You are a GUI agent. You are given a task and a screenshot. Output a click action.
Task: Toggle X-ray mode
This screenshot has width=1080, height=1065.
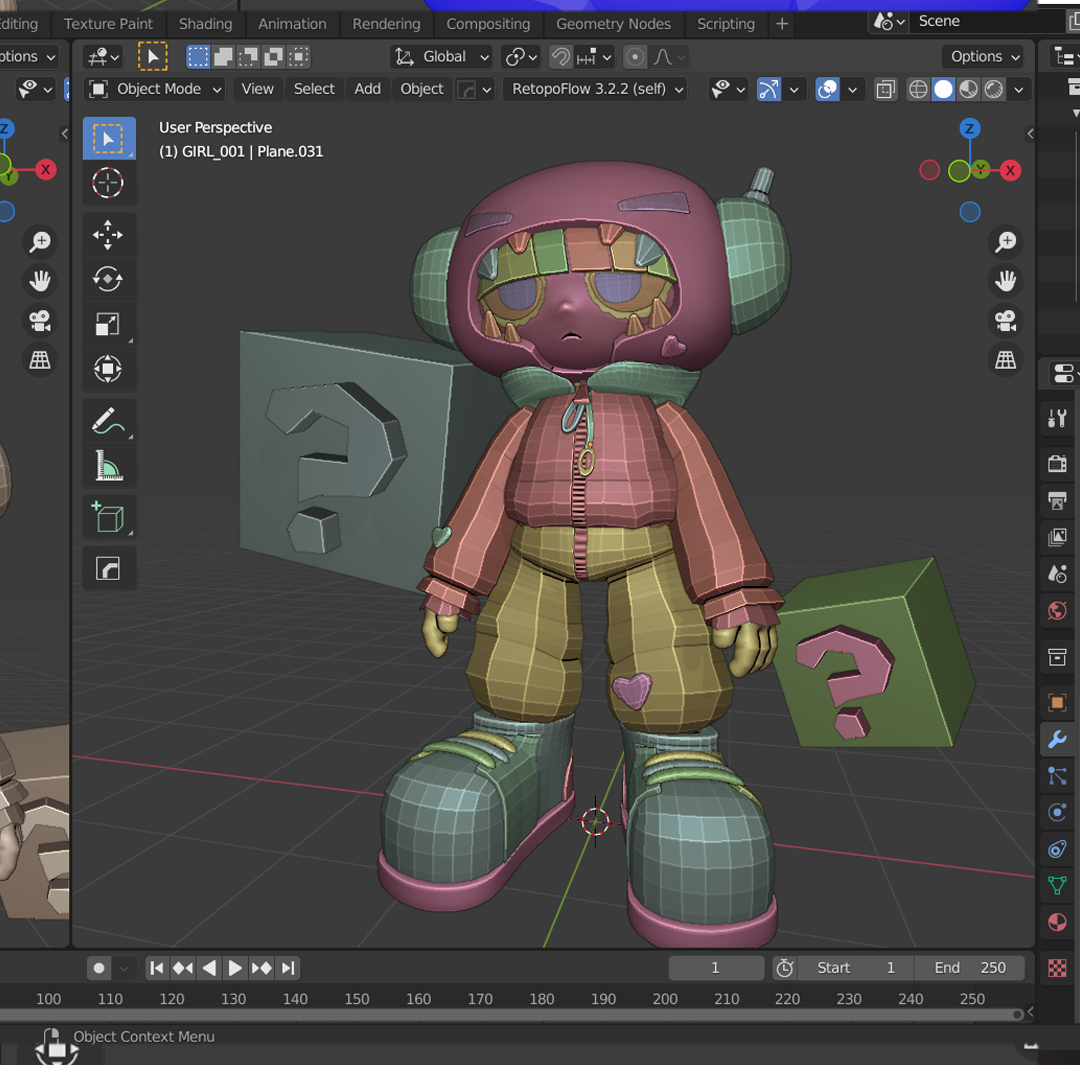coord(886,89)
